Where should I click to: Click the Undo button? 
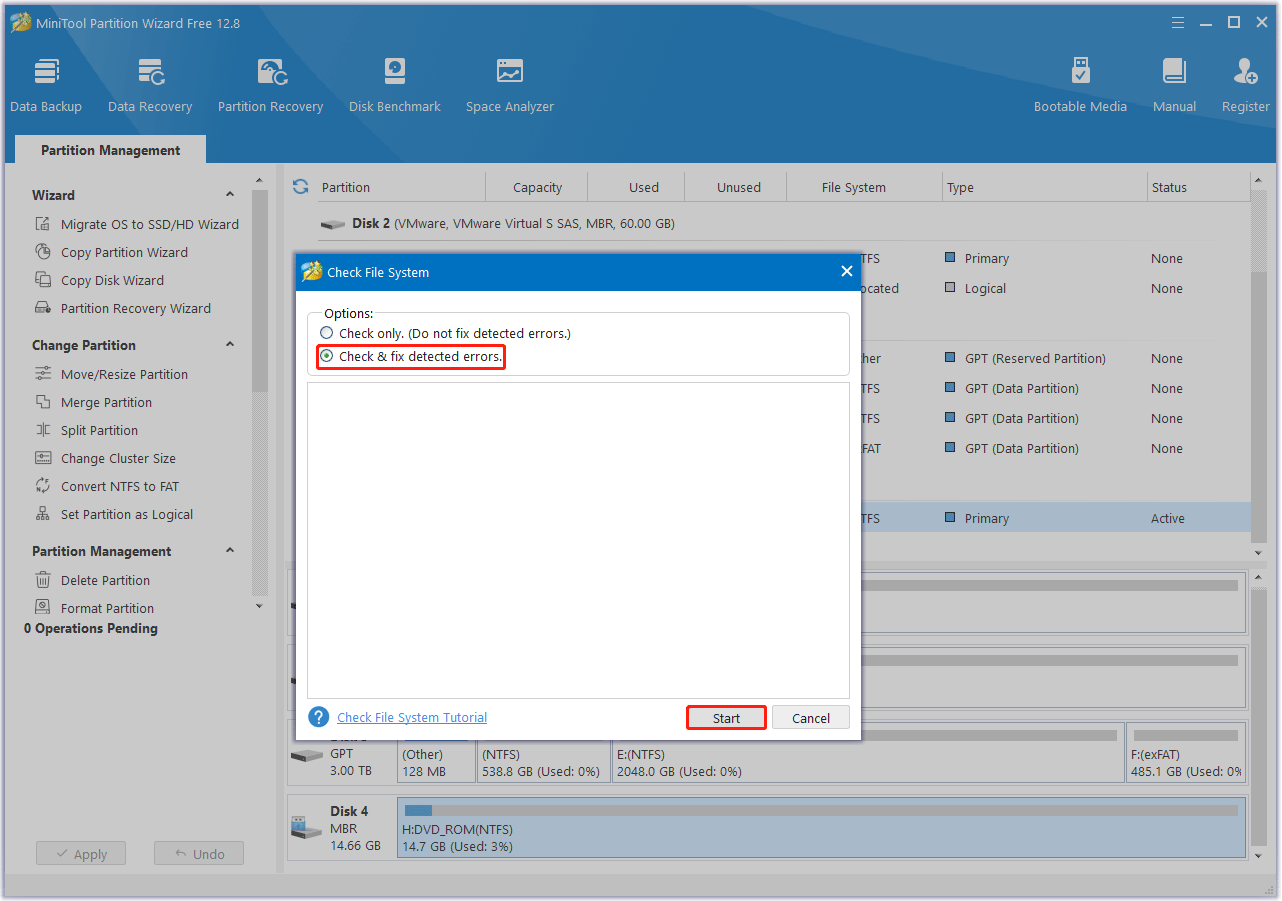click(x=199, y=854)
